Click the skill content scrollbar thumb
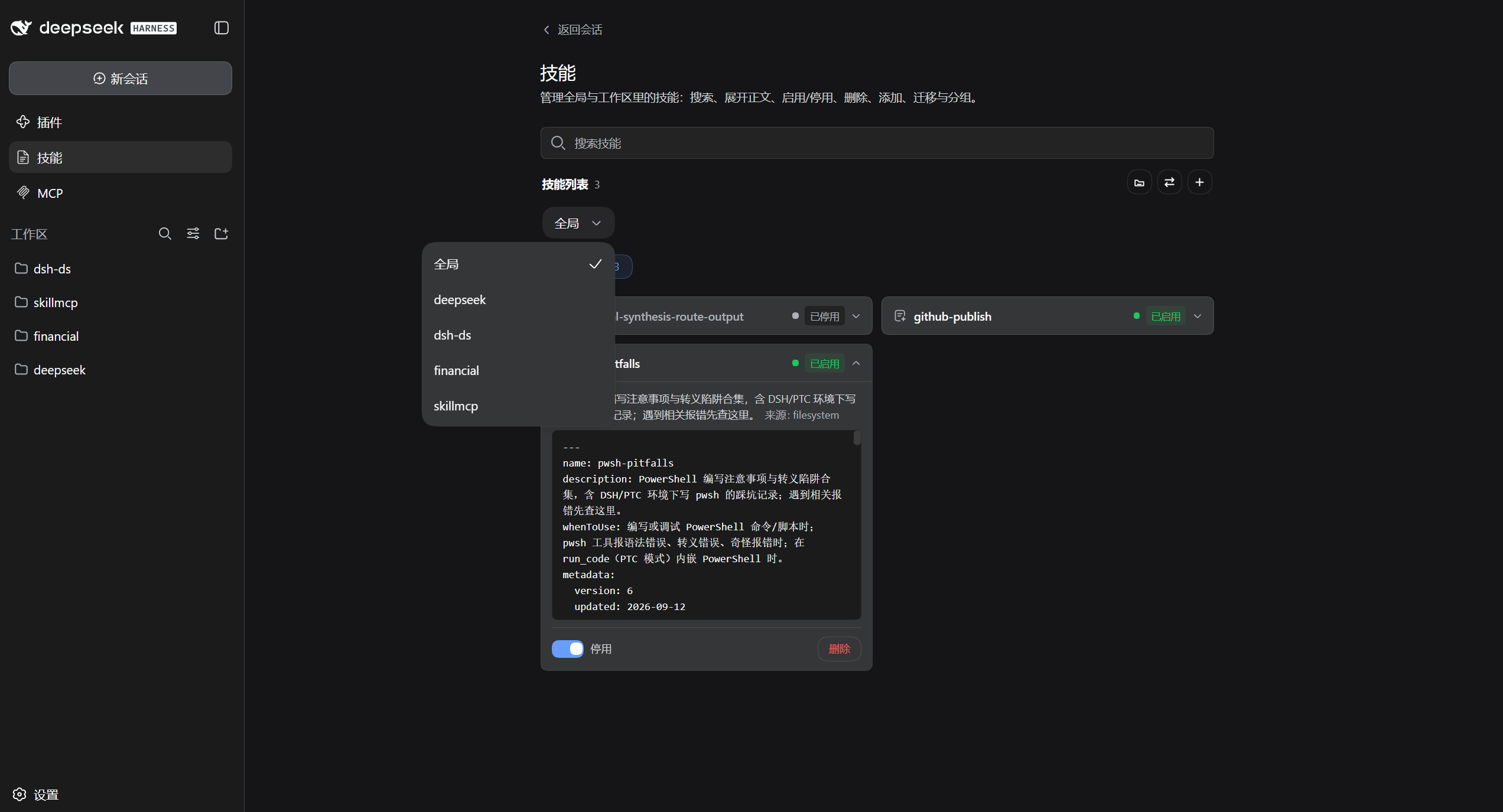Screen dimensions: 1503x812 click(x=857, y=438)
